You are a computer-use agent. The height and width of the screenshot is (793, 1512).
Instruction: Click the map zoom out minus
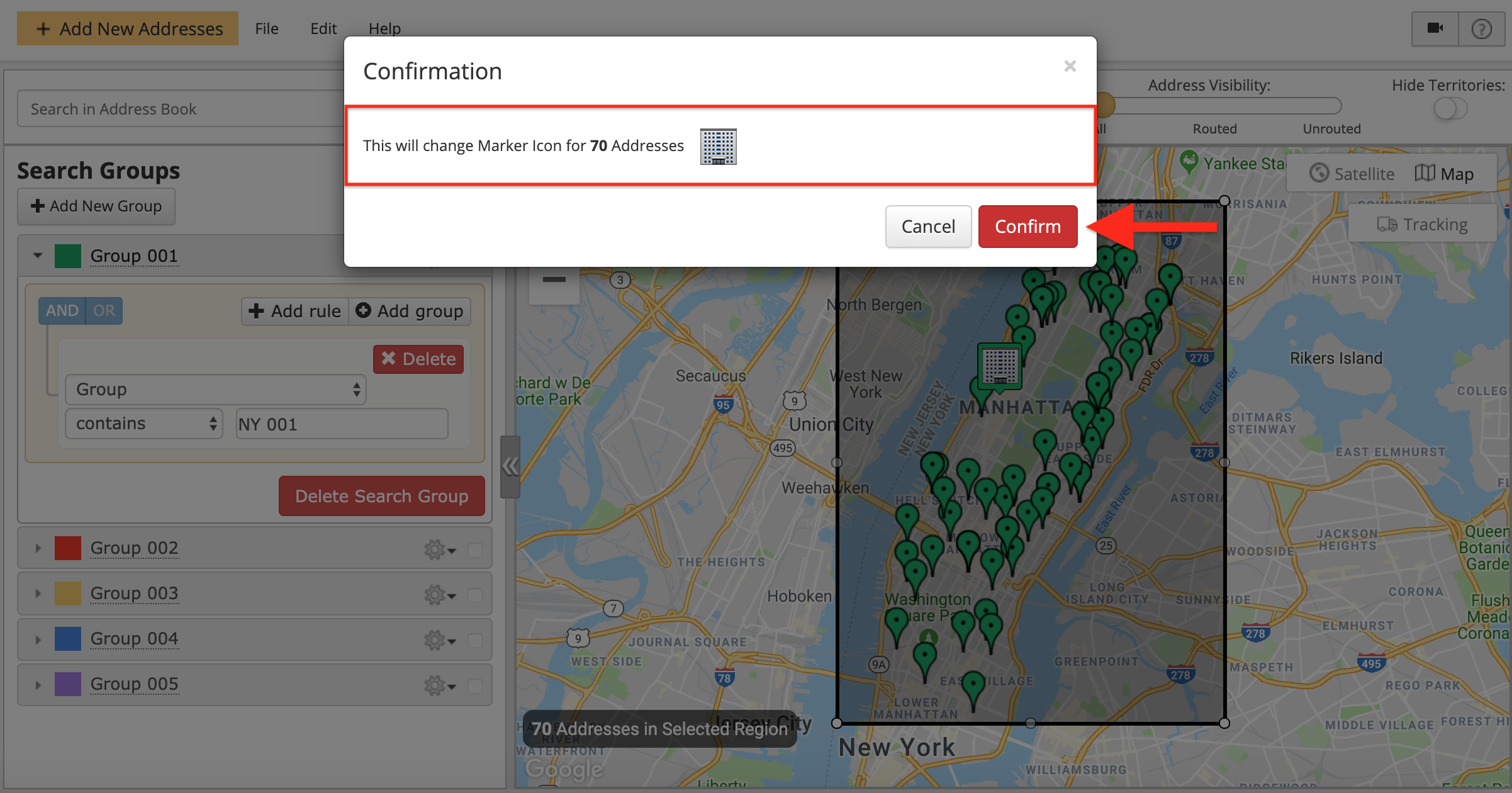point(554,280)
